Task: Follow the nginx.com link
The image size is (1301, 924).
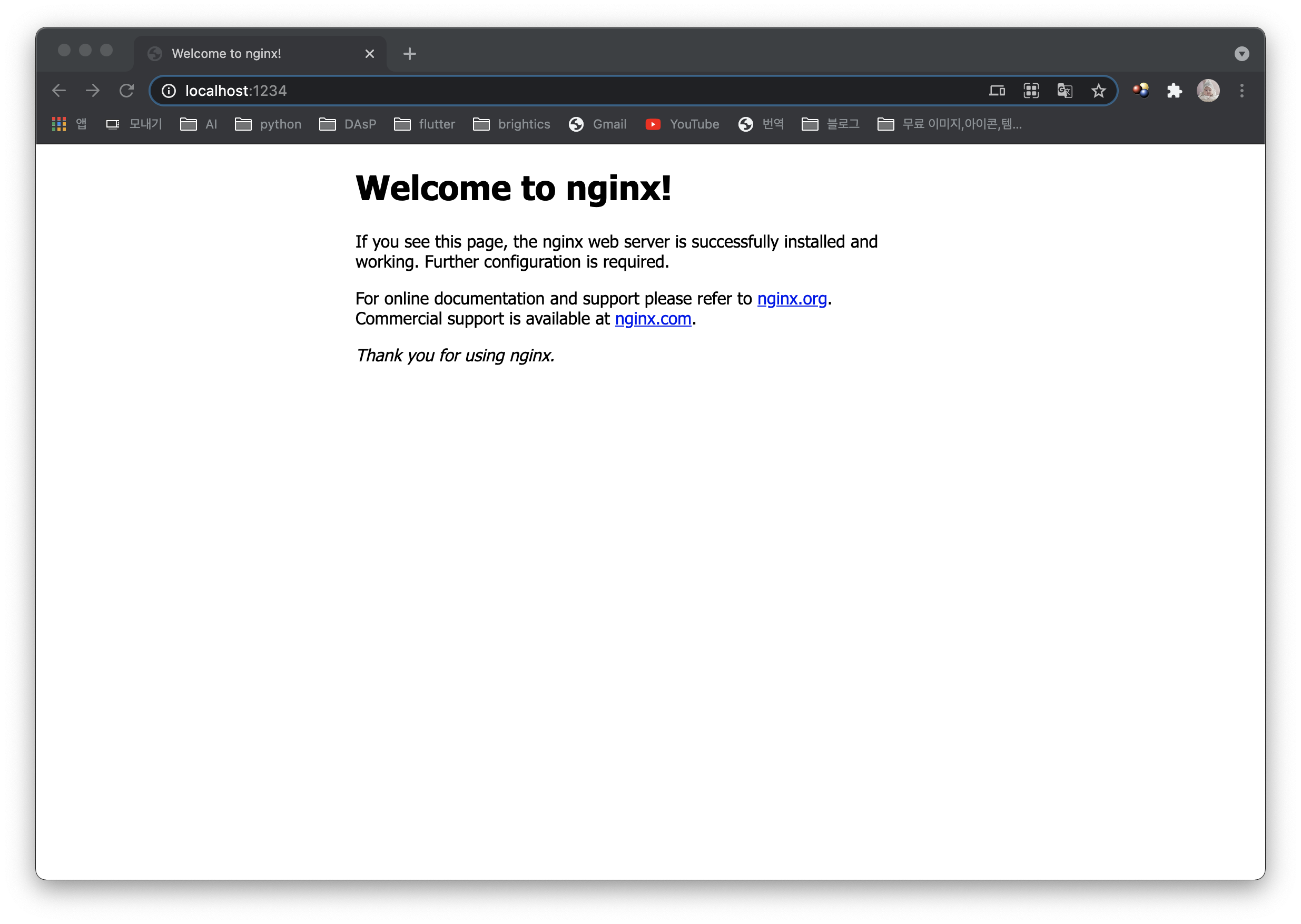Action: click(x=653, y=319)
